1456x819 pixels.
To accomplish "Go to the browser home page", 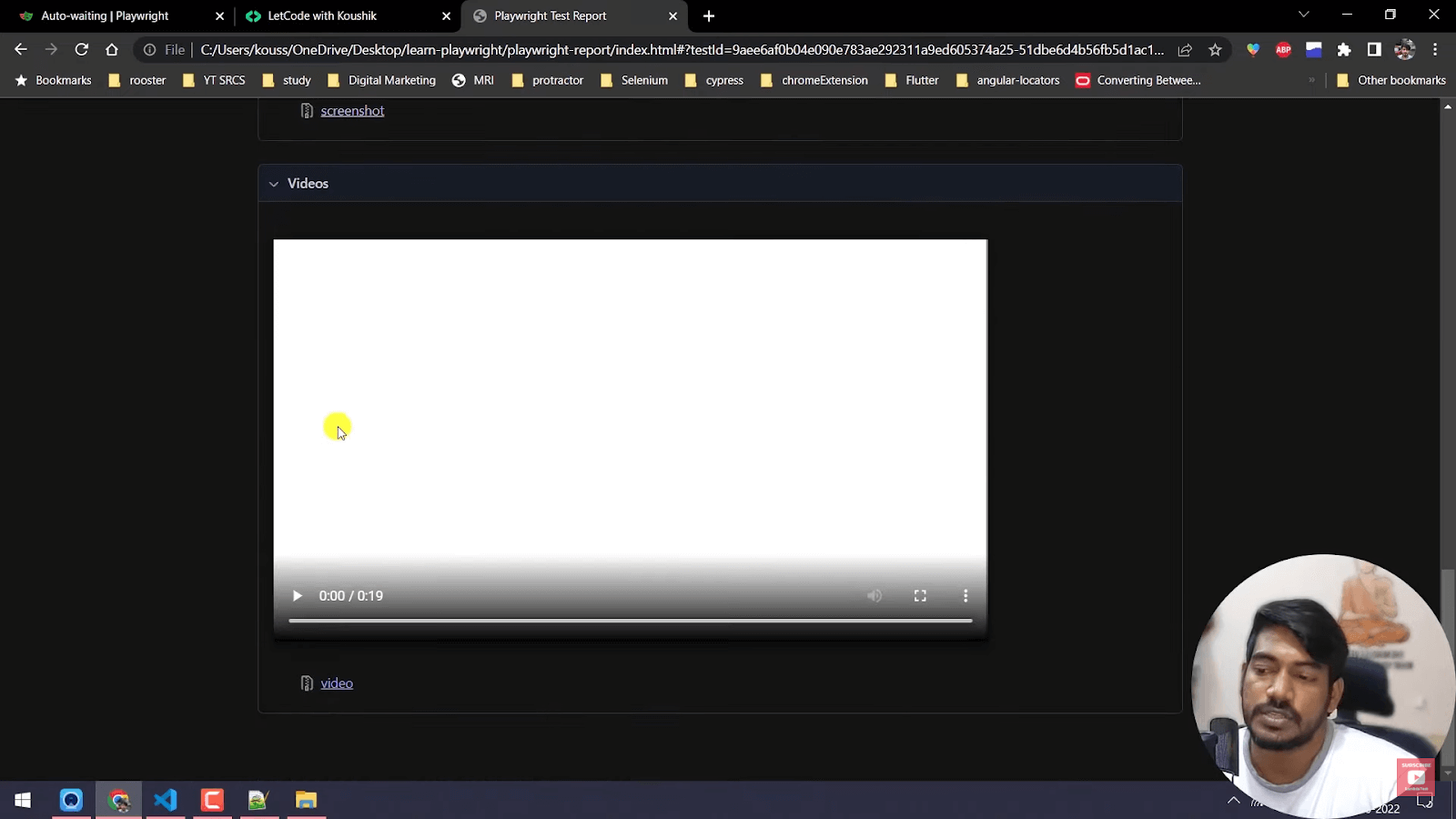I will [x=112, y=50].
